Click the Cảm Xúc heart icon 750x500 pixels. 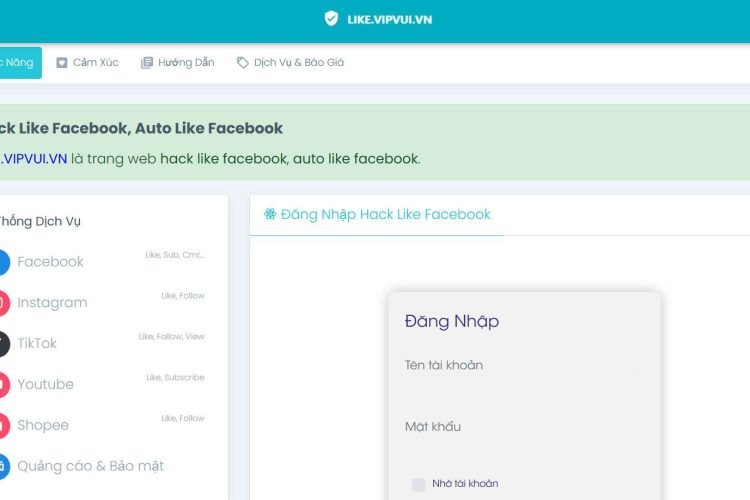click(x=62, y=63)
